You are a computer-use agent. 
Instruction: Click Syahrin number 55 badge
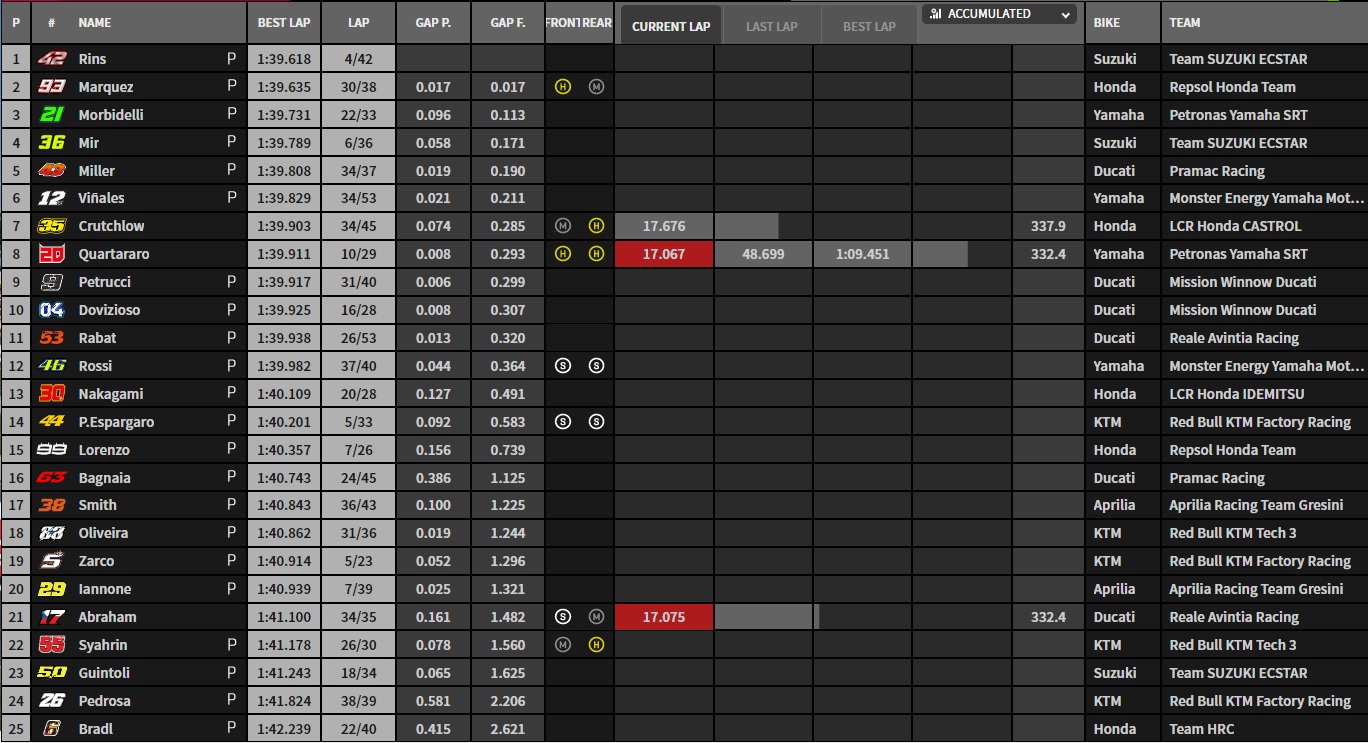(51, 645)
